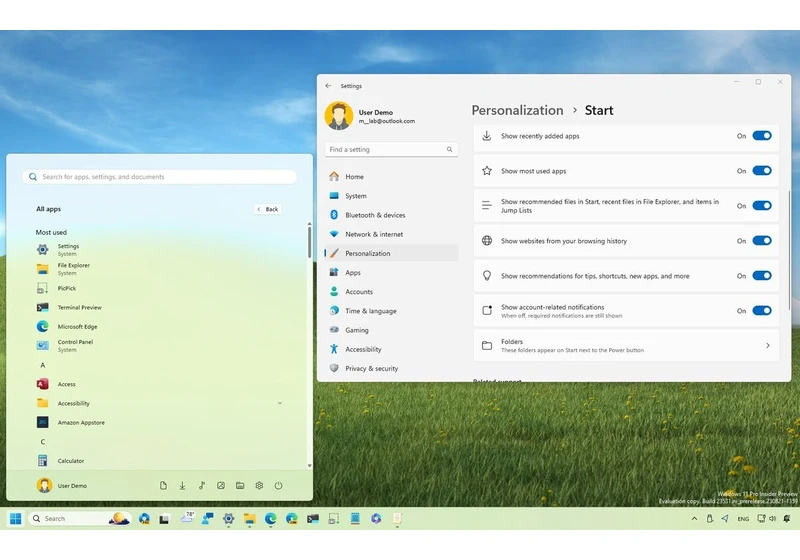Open User Demo account in Settings
The height and width of the screenshot is (560, 800).
tap(370, 116)
